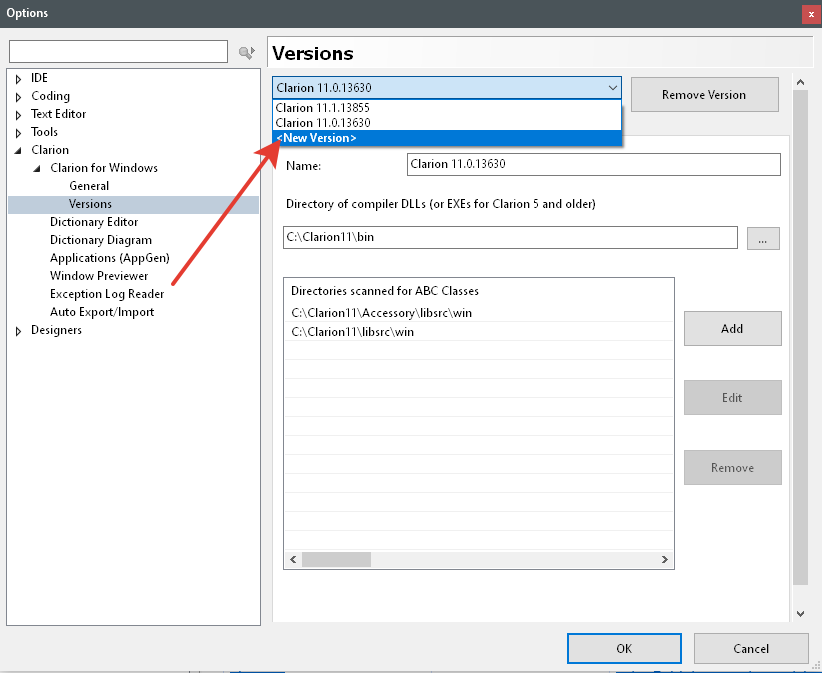Cancel the Options dialog

tap(751, 648)
